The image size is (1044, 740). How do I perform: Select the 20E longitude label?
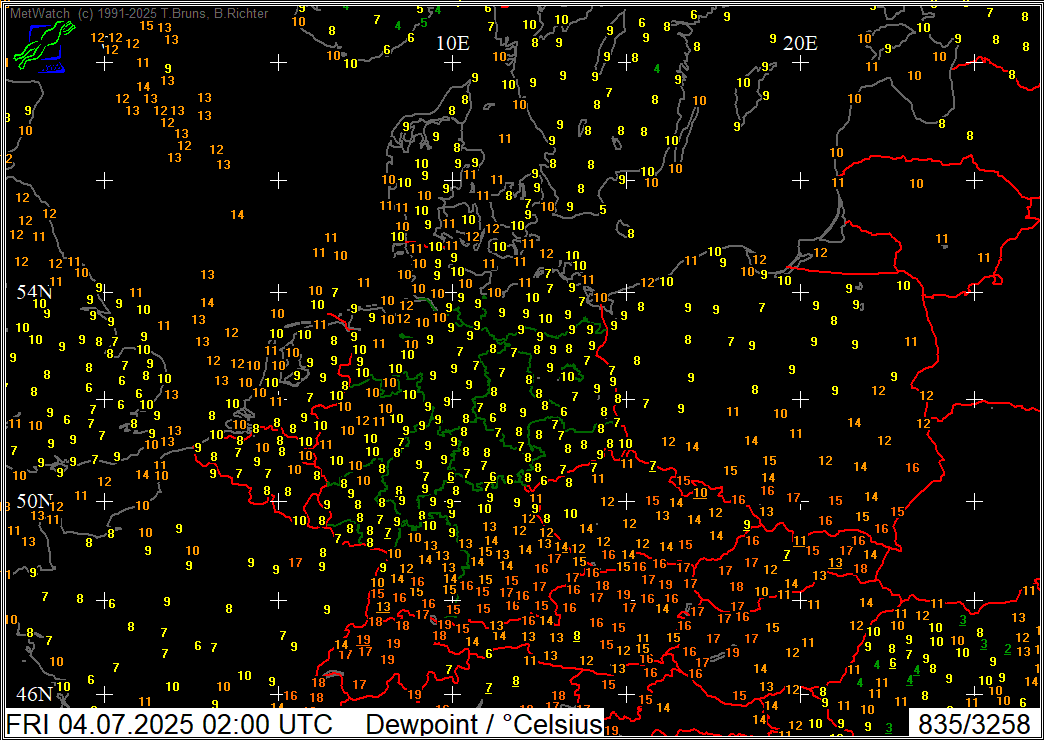800,44
